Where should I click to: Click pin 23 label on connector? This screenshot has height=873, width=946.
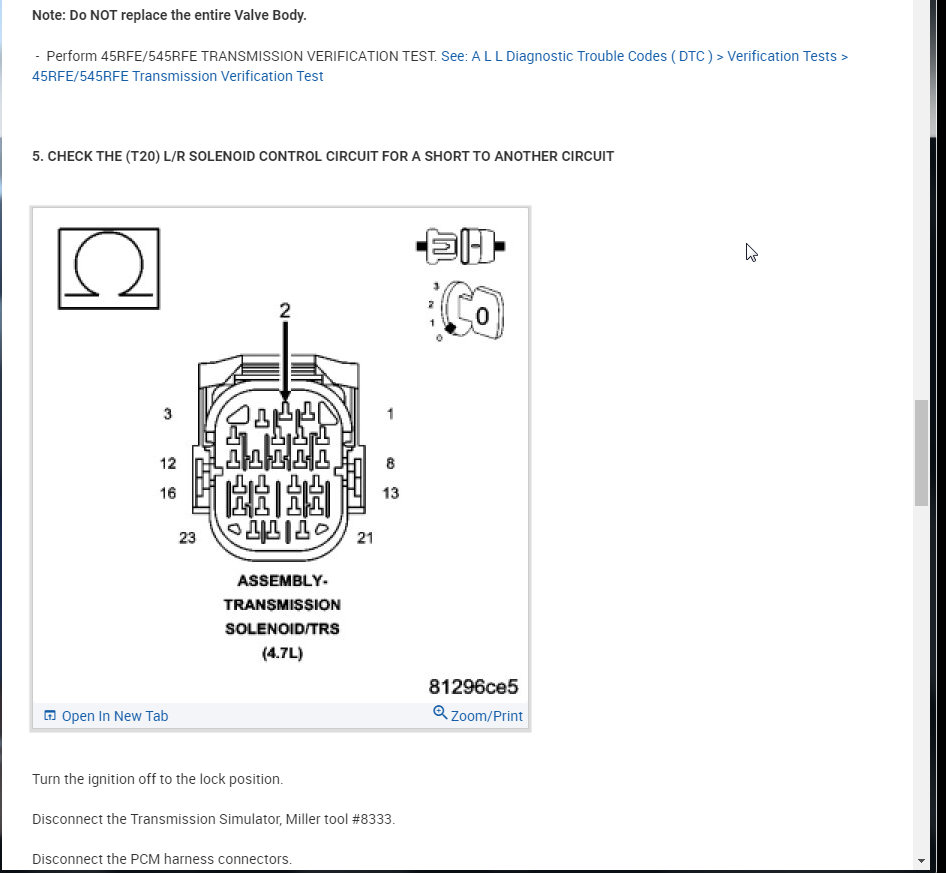click(x=187, y=538)
